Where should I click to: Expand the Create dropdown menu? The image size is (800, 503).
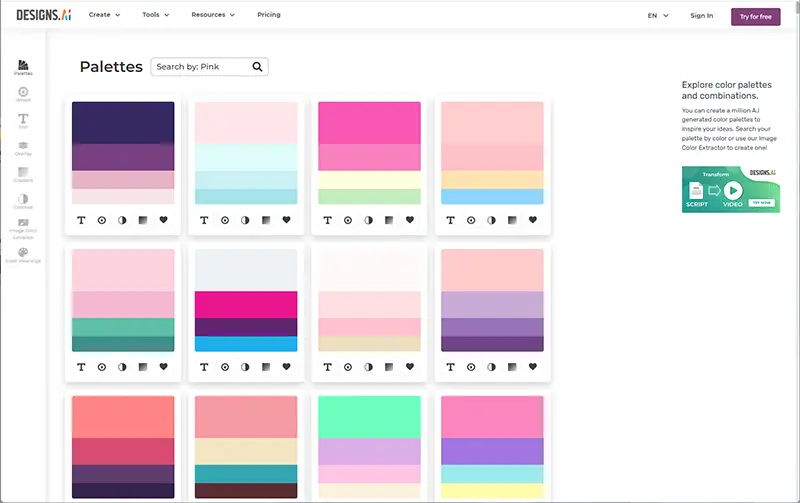tap(104, 15)
